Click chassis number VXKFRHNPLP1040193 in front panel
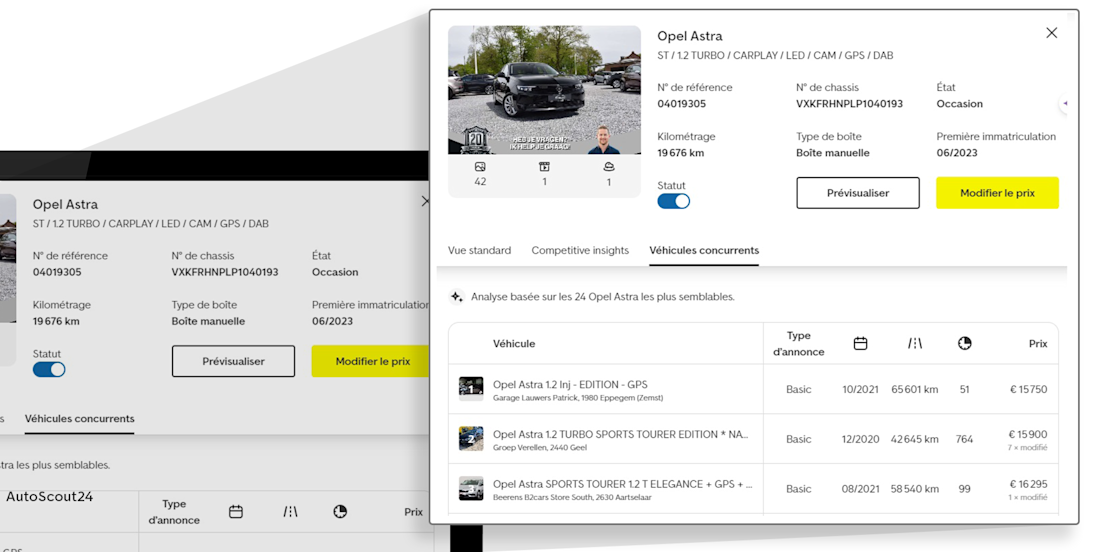 point(850,104)
